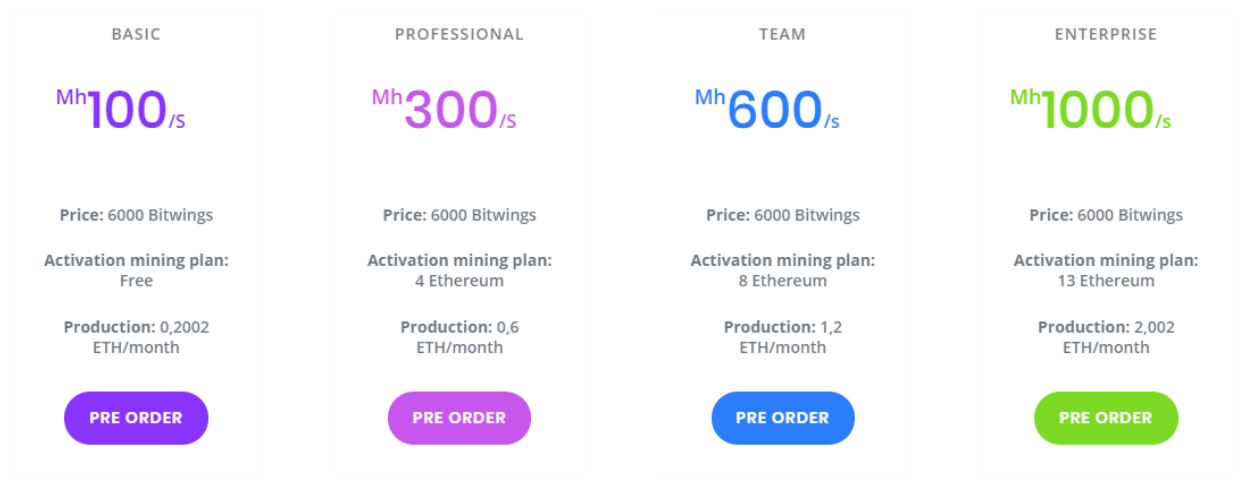Select the BASIC plan heading
Image resolution: width=1252 pixels, height=494 pixels.
click(x=136, y=34)
